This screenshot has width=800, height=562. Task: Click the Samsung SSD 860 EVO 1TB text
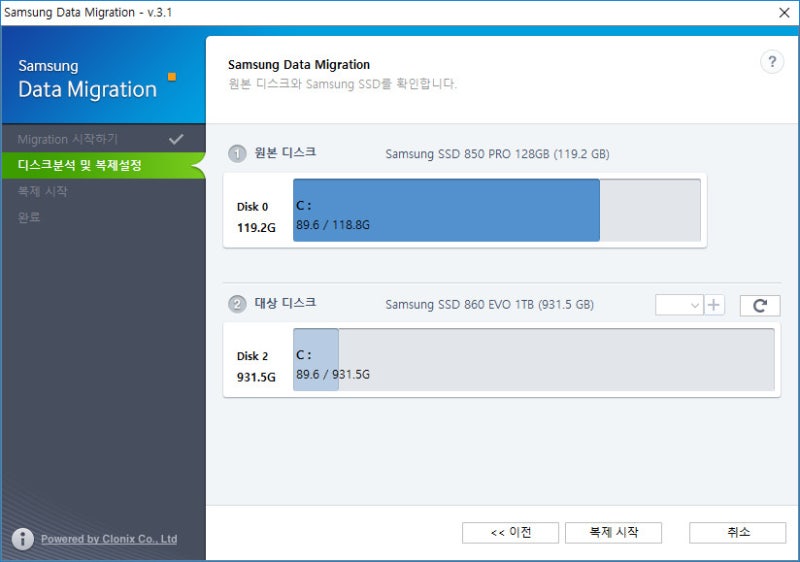490,305
